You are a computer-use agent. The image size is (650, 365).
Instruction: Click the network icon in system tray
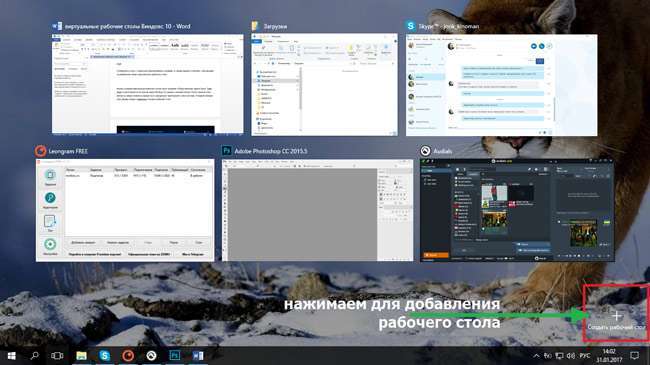pyautogui.click(x=559, y=356)
